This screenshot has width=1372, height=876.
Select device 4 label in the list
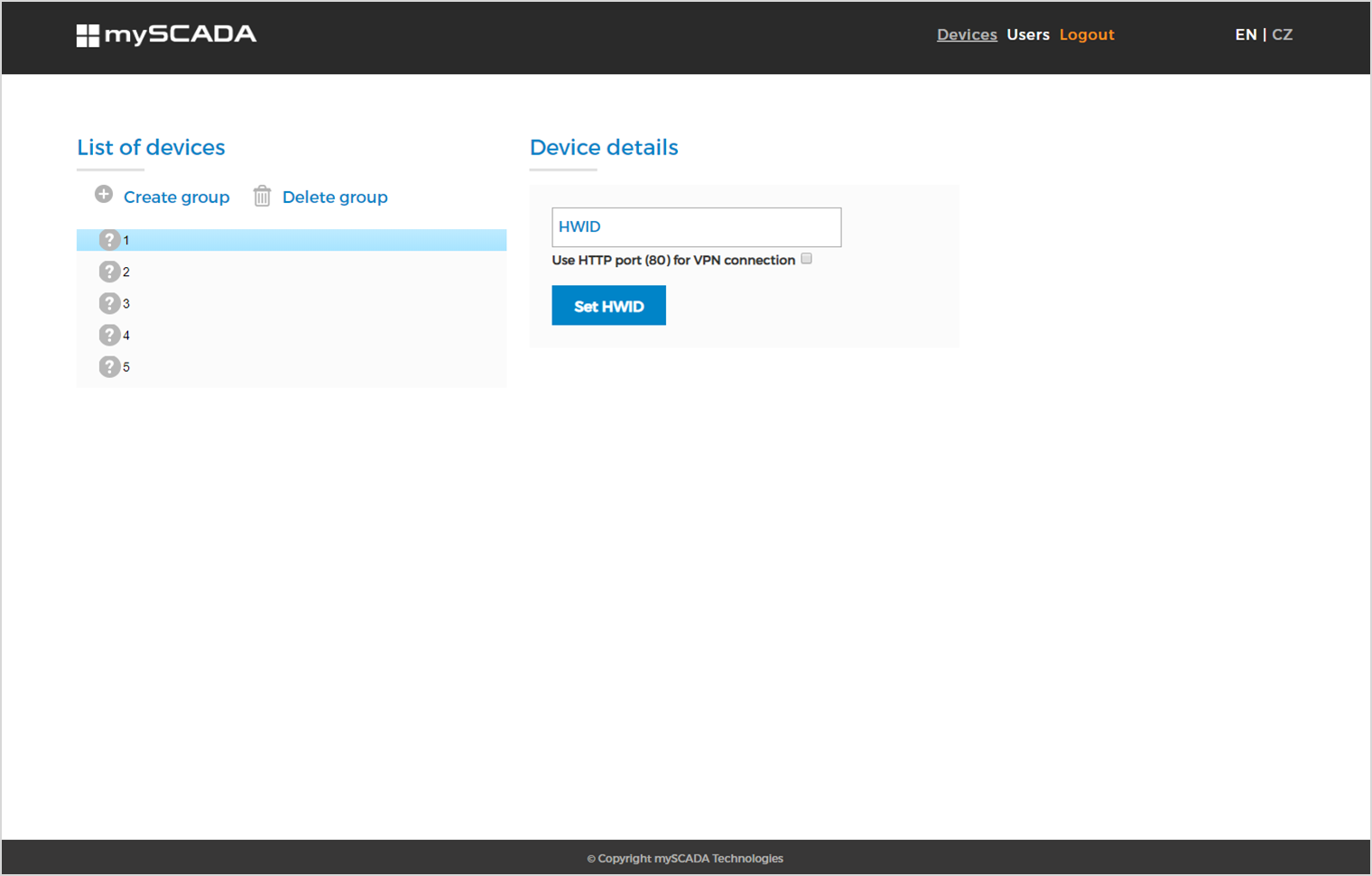click(x=126, y=336)
